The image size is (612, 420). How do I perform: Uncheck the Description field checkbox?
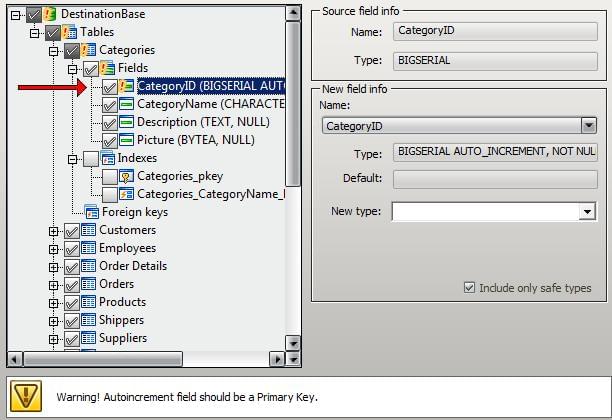(x=110, y=123)
